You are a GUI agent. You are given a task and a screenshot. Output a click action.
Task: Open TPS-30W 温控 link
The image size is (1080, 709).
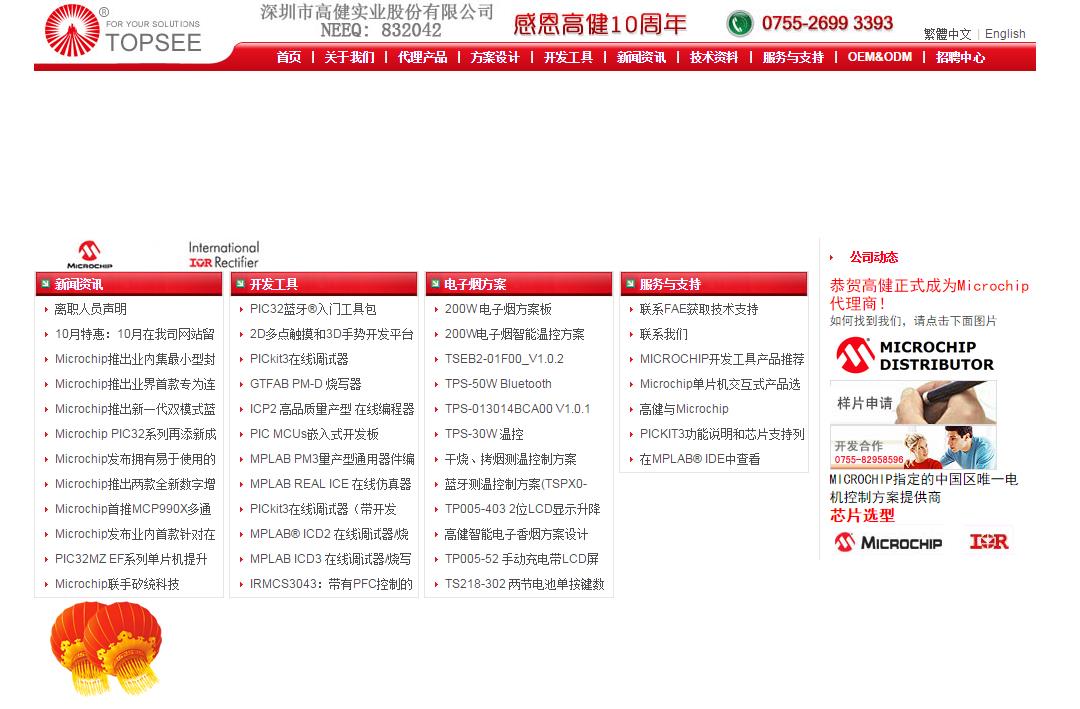484,434
